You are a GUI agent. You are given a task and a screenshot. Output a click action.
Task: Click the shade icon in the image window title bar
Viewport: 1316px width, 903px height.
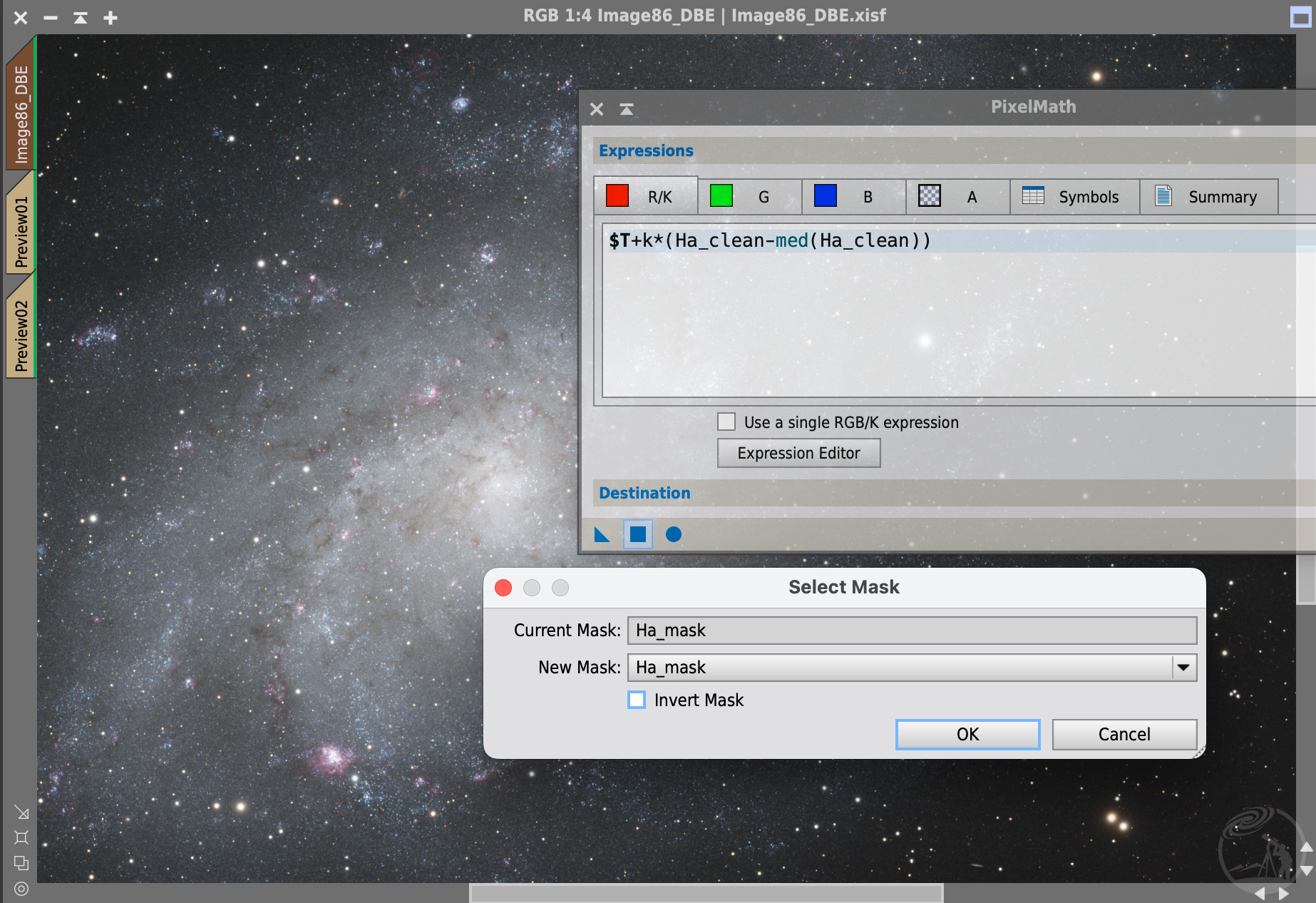point(81,18)
